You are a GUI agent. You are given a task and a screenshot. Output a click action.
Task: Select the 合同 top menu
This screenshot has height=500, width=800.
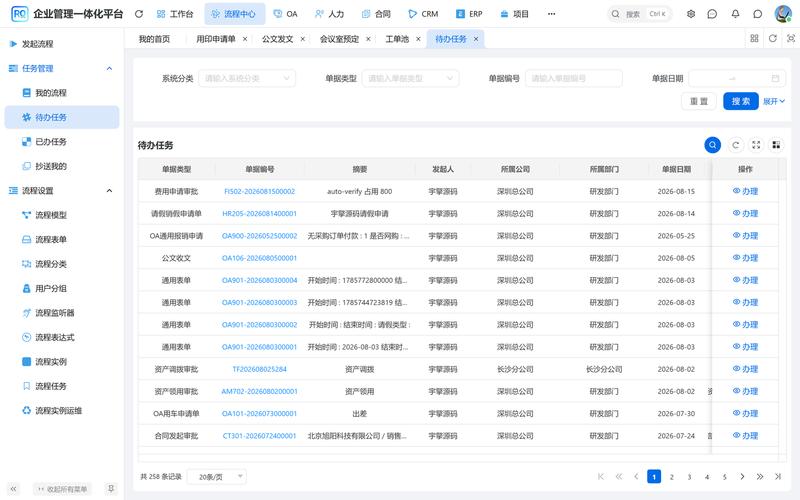tap(376, 14)
